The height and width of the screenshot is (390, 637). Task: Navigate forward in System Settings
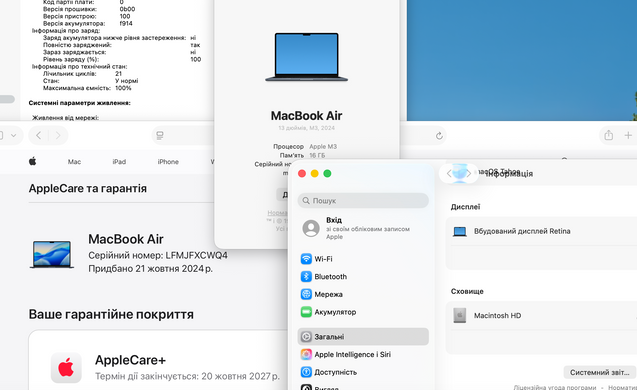(x=468, y=173)
